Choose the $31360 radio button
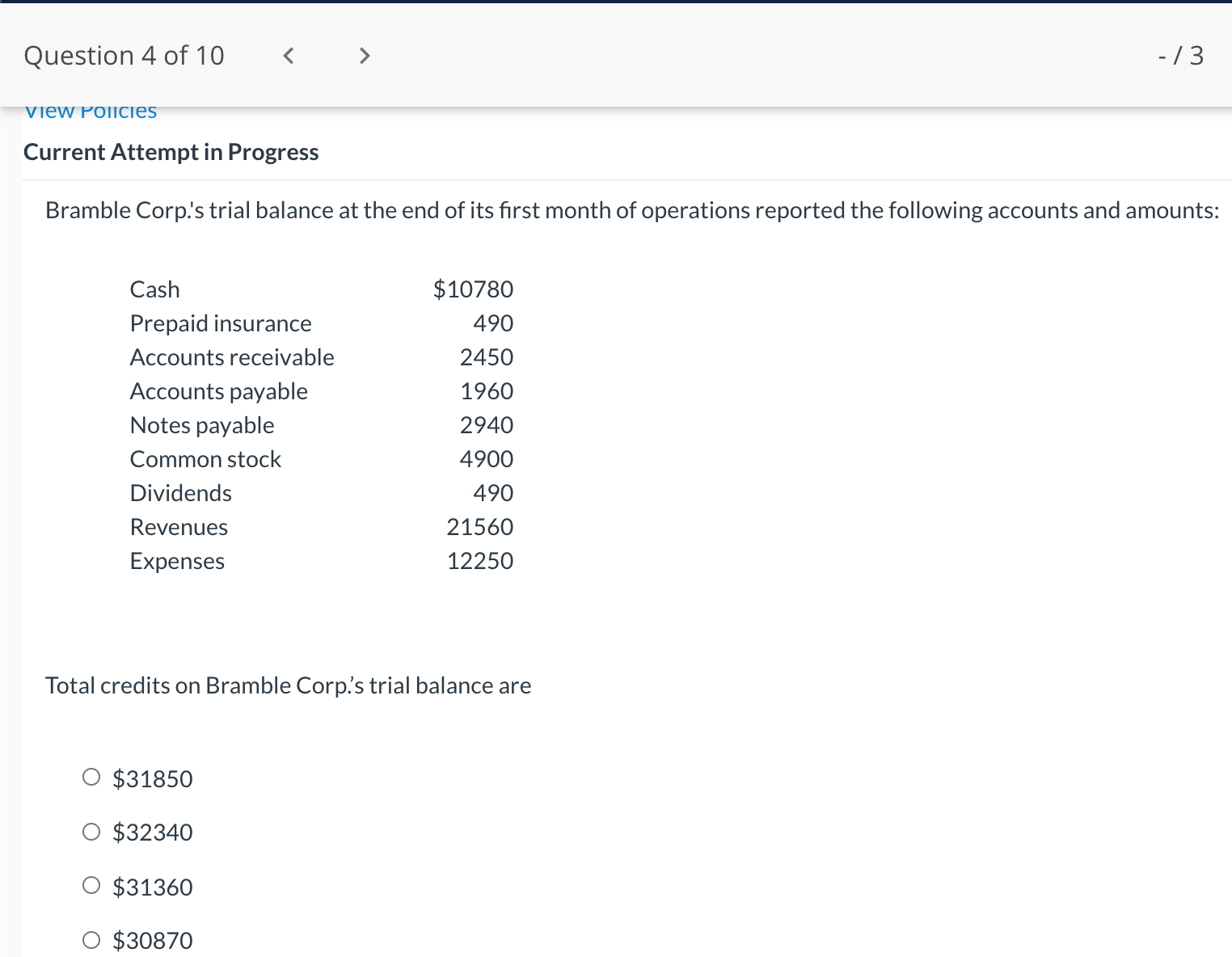Image resolution: width=1232 pixels, height=957 pixels. (x=91, y=886)
